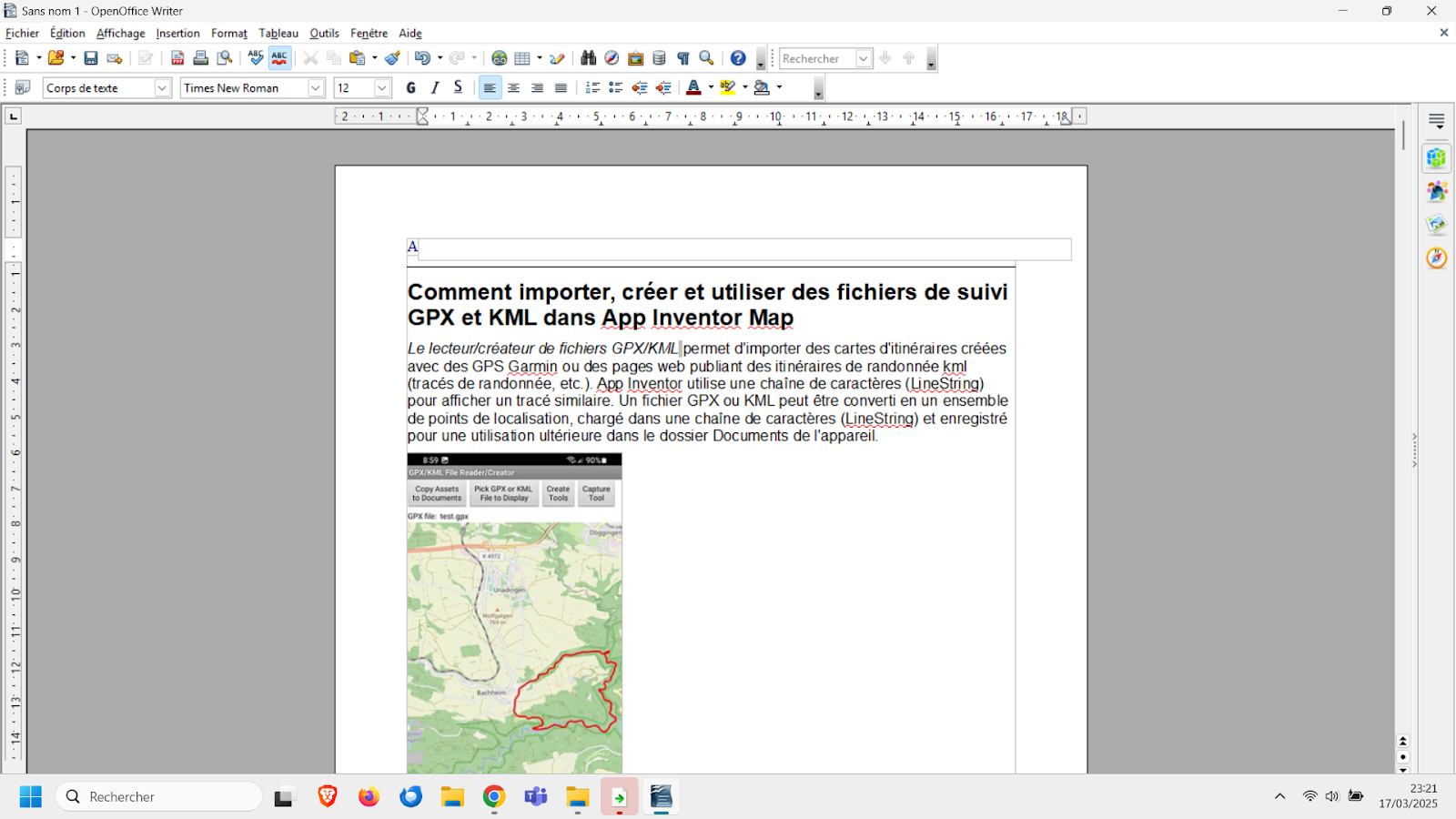The width and height of the screenshot is (1456, 819).
Task: Toggle the numbered list
Action: [x=592, y=87]
